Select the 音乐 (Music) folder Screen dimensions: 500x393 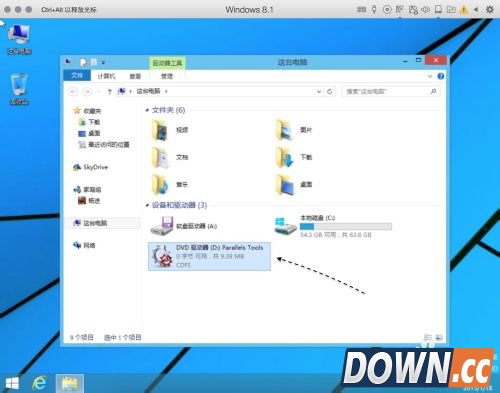pos(170,184)
